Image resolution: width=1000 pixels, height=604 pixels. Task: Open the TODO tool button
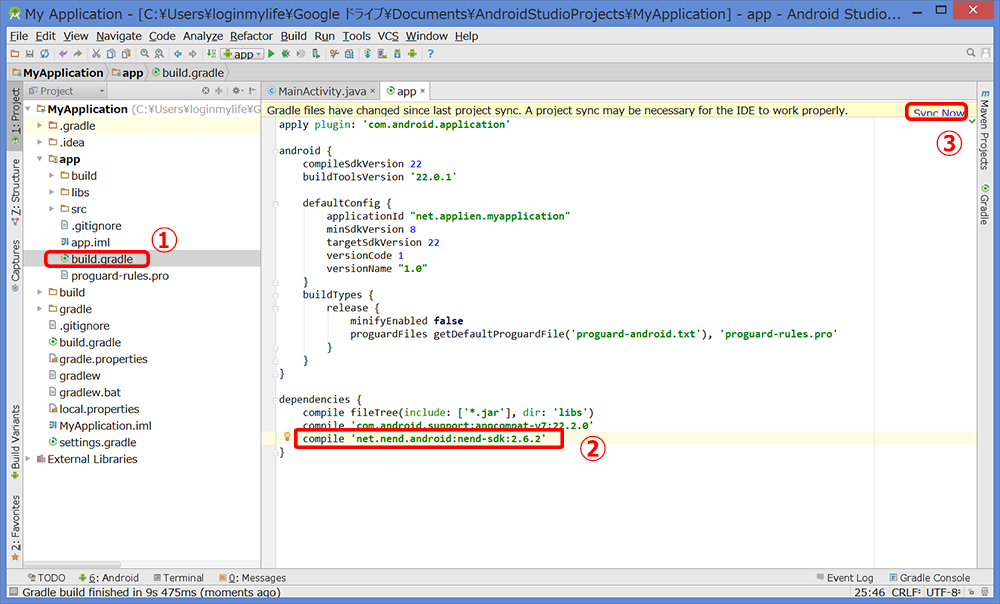click(x=46, y=578)
